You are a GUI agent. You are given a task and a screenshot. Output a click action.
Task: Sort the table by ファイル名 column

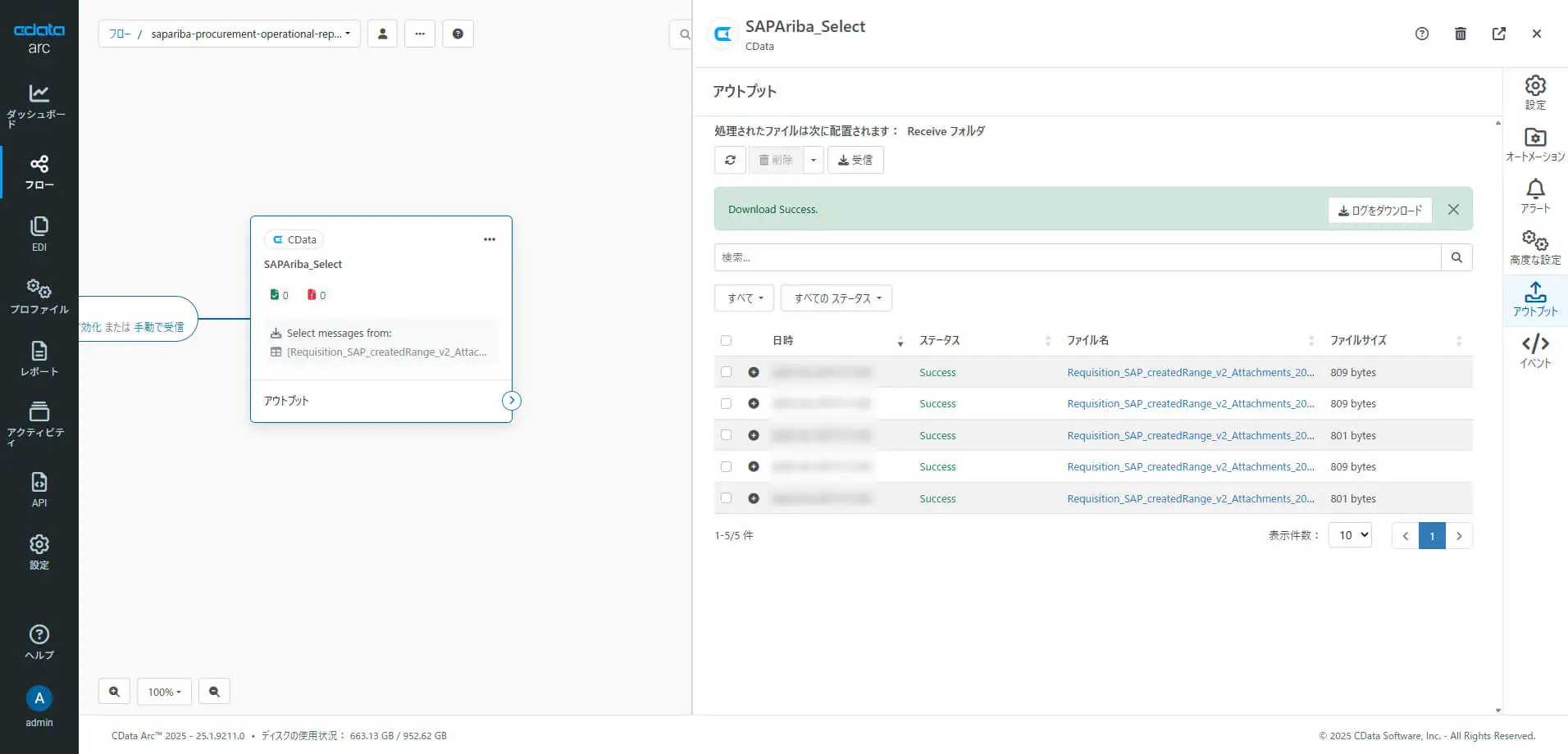[1191, 340]
